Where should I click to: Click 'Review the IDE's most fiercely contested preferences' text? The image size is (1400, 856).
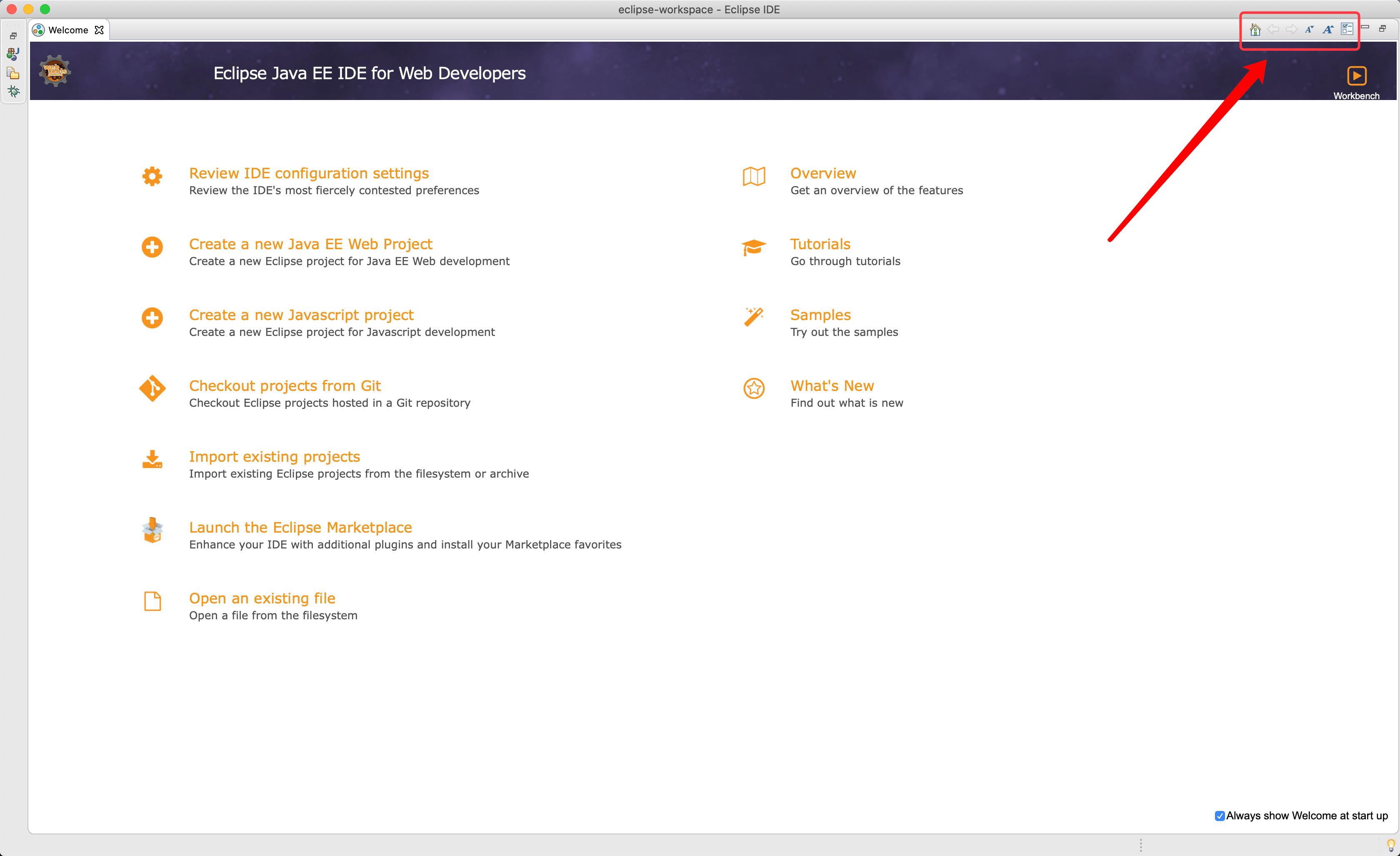[x=334, y=190]
